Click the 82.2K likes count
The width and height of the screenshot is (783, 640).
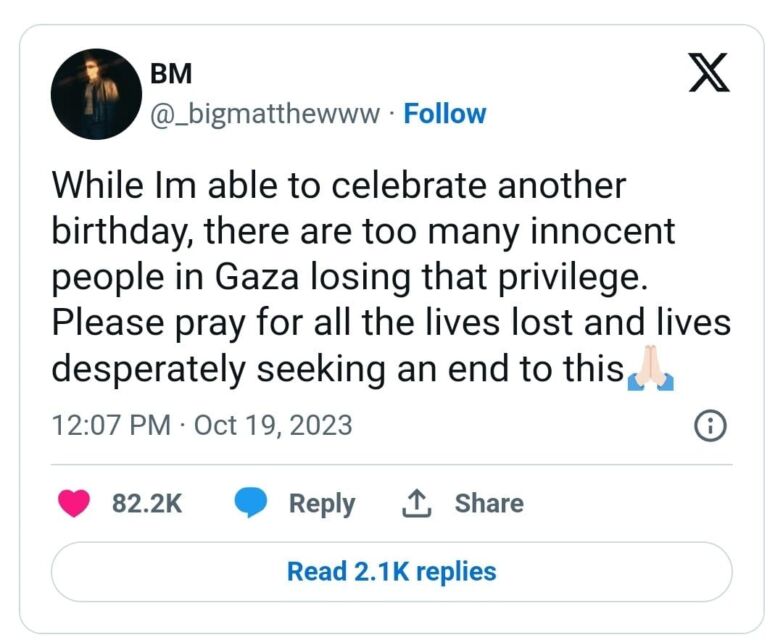[147, 503]
